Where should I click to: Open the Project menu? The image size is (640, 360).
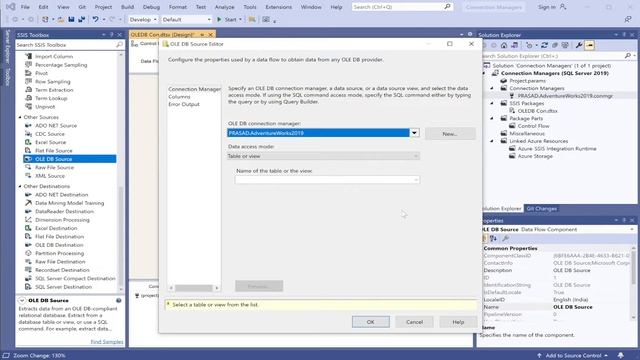[103, 7]
